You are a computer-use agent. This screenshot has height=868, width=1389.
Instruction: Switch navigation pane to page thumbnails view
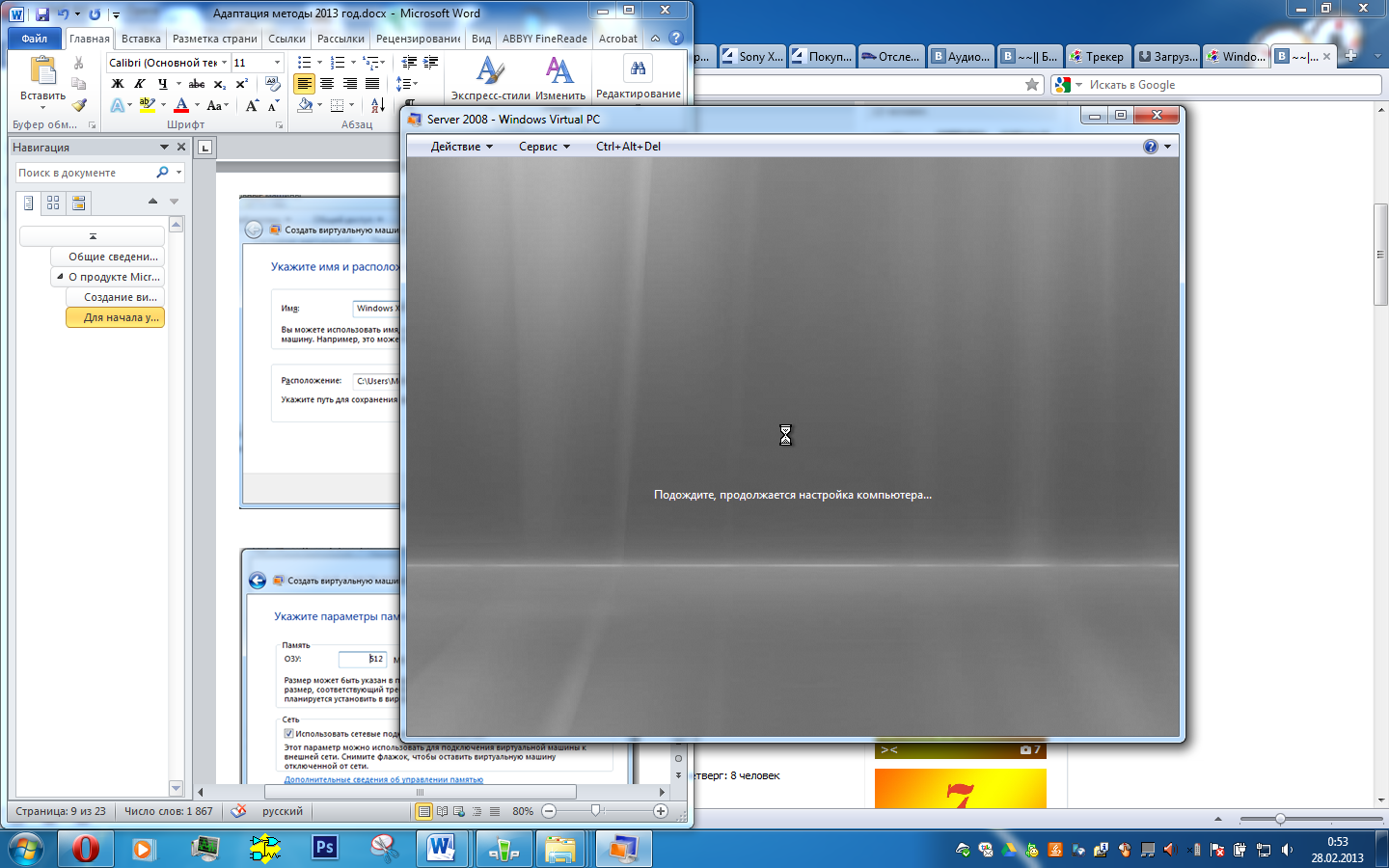[53, 203]
